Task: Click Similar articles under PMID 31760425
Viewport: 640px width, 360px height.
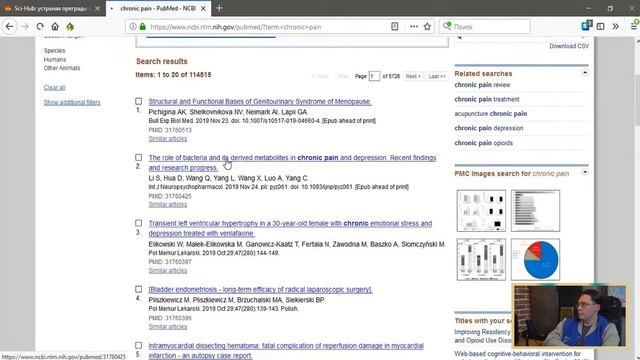Action: tap(168, 204)
